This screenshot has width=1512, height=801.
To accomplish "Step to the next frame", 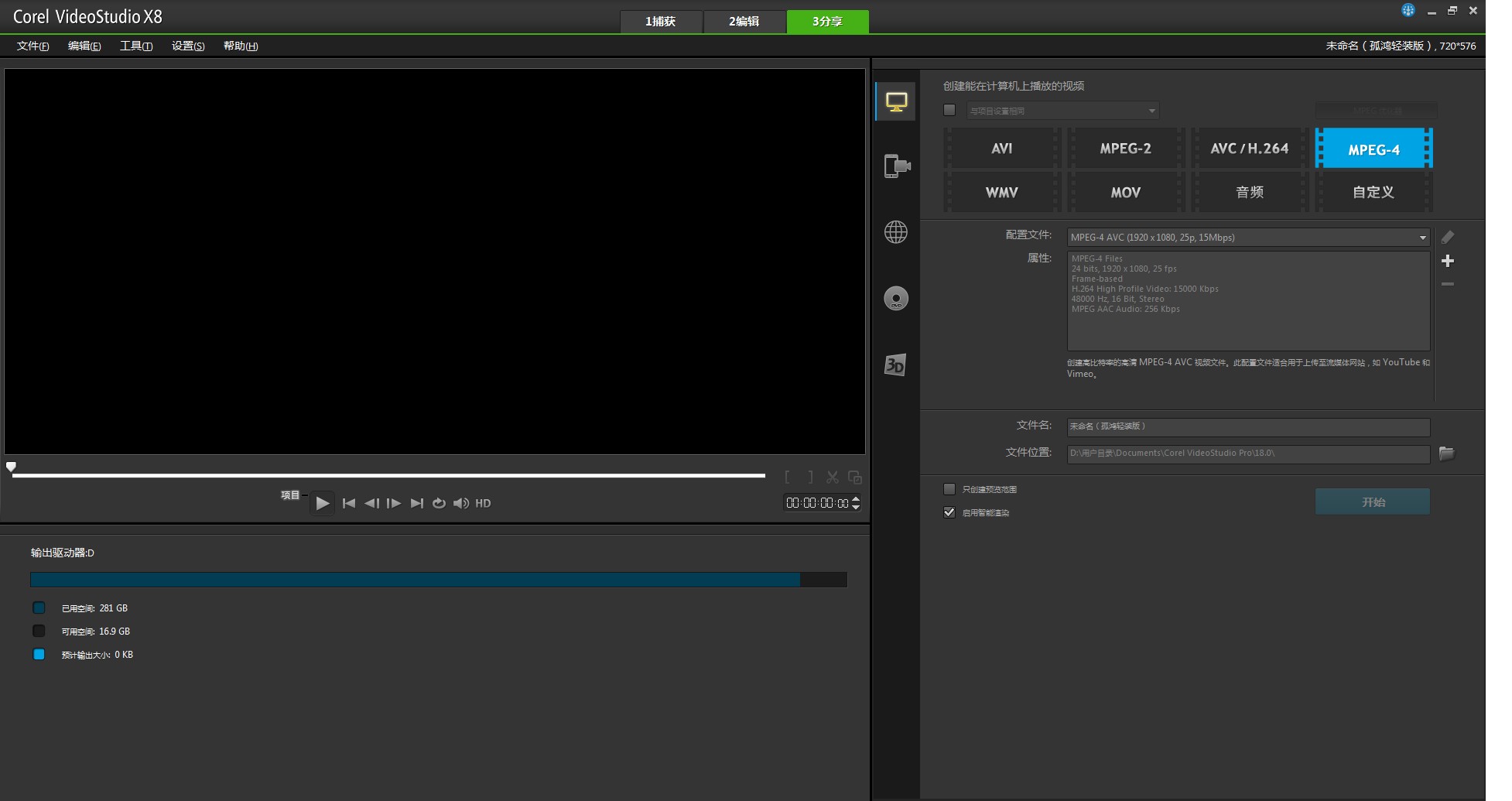I will pos(394,503).
